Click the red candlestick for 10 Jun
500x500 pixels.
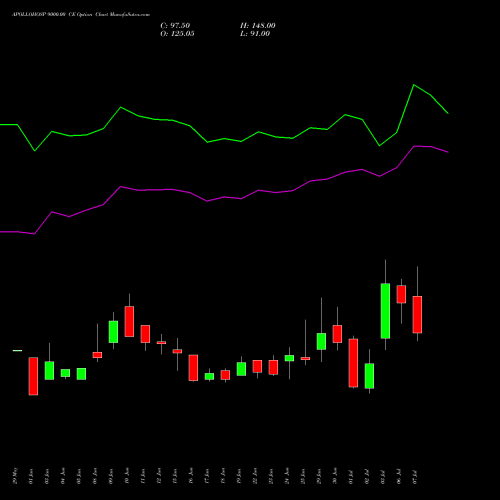point(129,321)
